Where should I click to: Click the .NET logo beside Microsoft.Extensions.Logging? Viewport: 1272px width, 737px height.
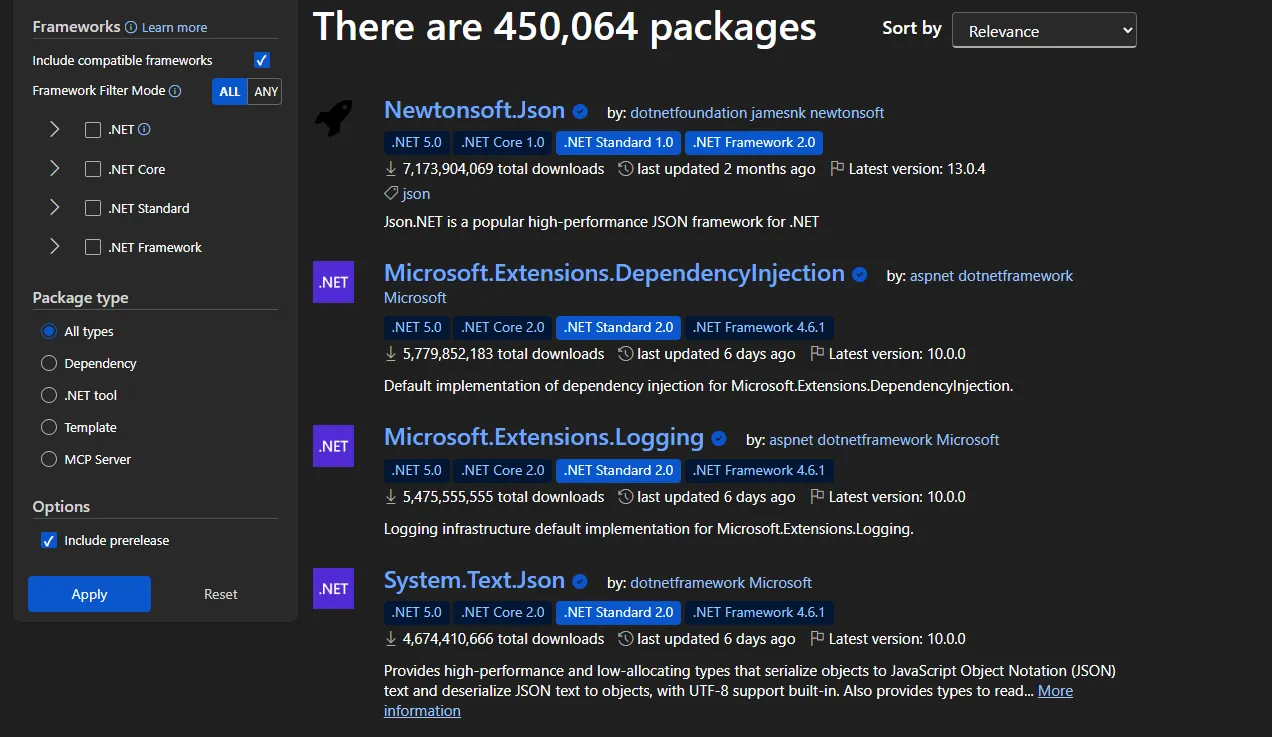coord(333,445)
